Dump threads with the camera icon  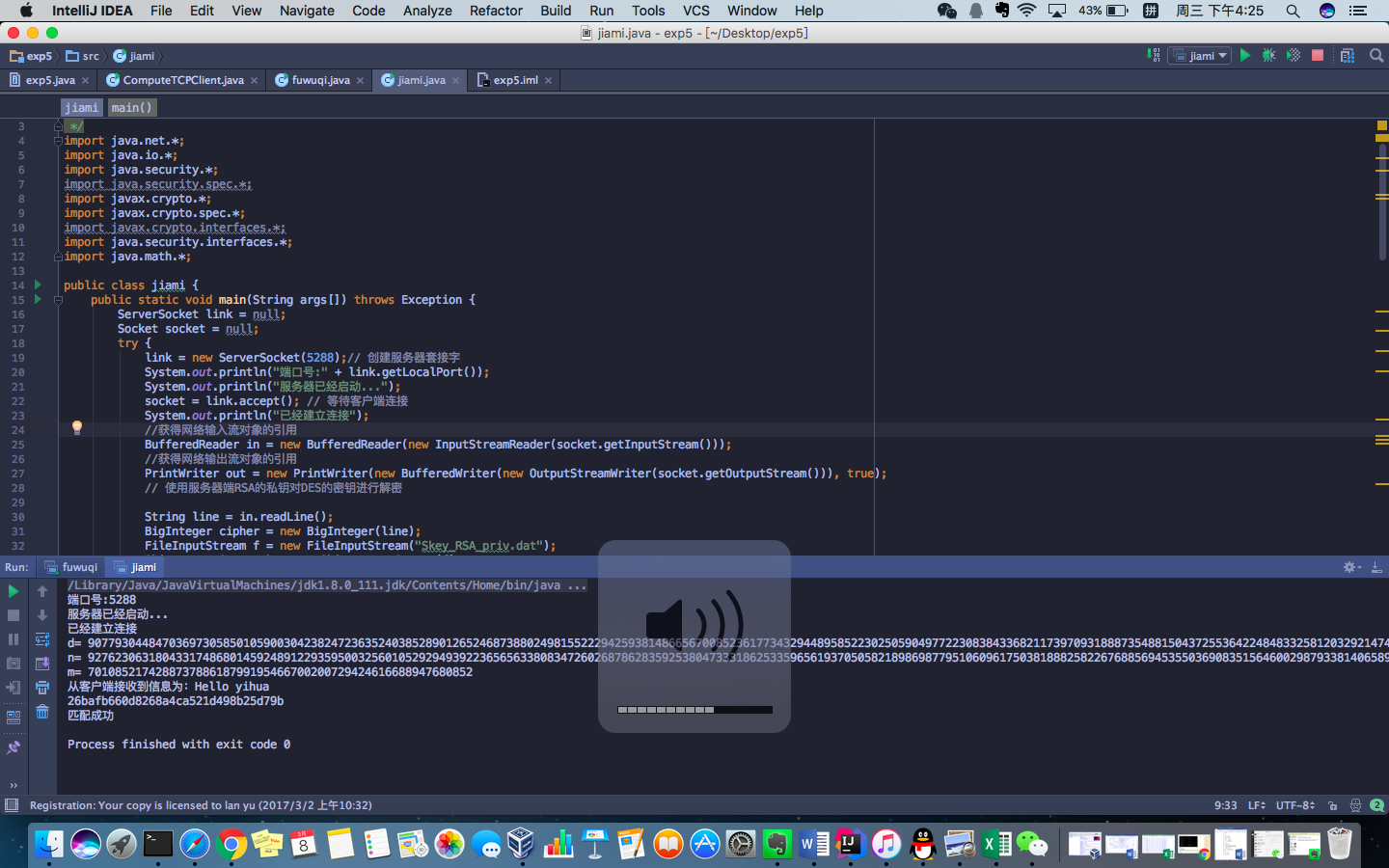coord(14,664)
